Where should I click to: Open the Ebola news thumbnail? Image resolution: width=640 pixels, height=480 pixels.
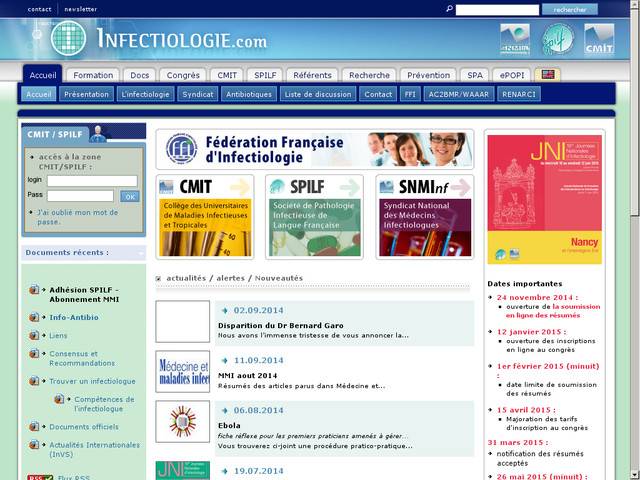[182, 421]
